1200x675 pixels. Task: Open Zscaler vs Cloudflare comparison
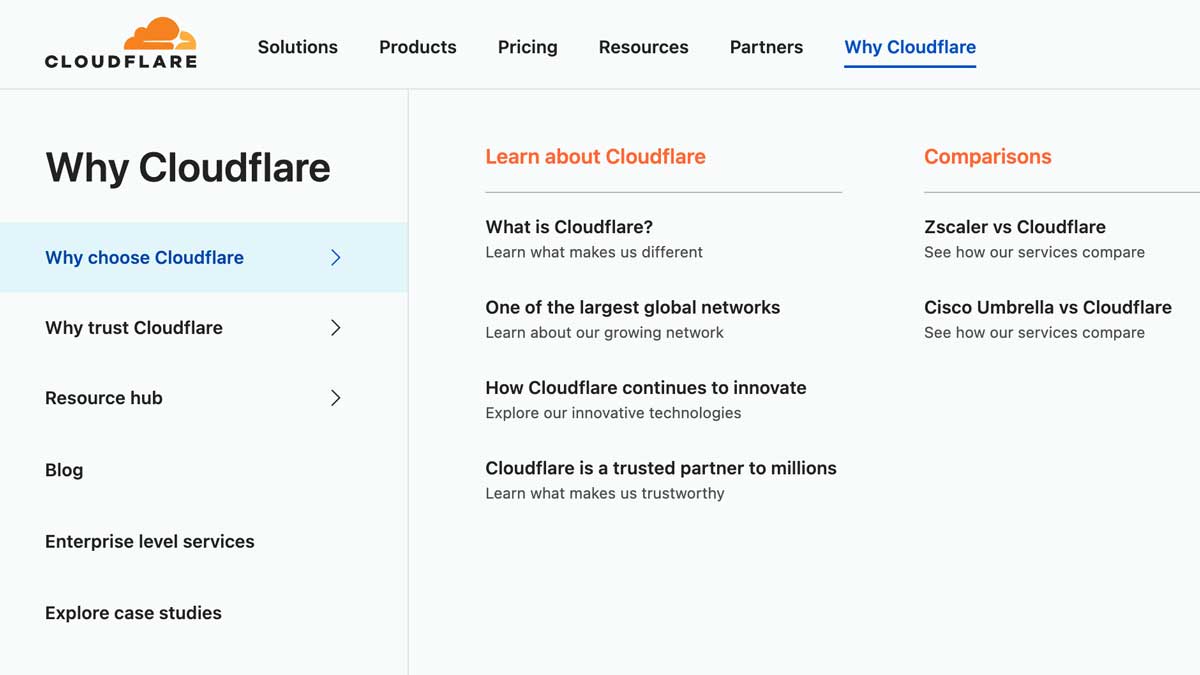1015,227
